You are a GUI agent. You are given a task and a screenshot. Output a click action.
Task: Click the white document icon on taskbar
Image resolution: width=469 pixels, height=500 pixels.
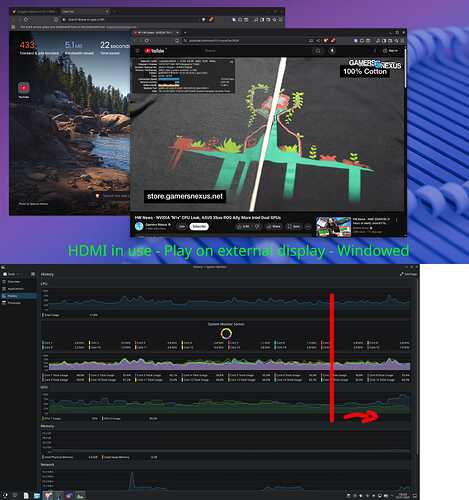26,496
